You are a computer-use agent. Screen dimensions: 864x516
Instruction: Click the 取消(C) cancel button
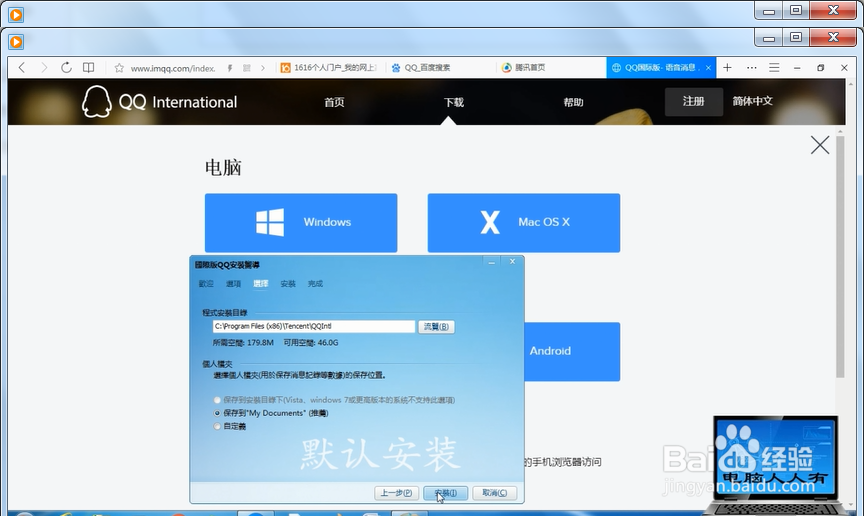(x=494, y=493)
